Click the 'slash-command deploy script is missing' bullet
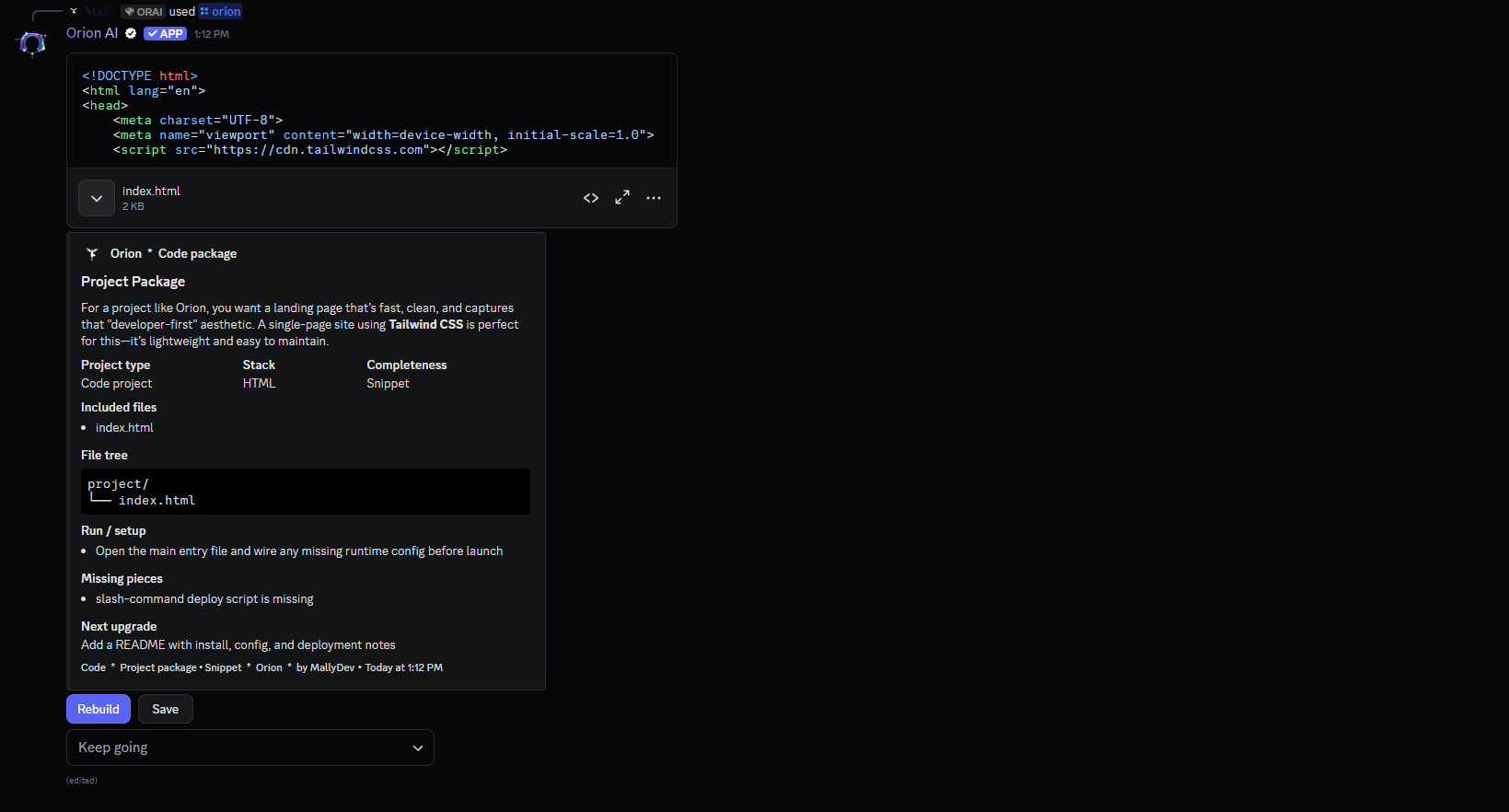This screenshot has height=812, width=1509. pyautogui.click(x=204, y=598)
